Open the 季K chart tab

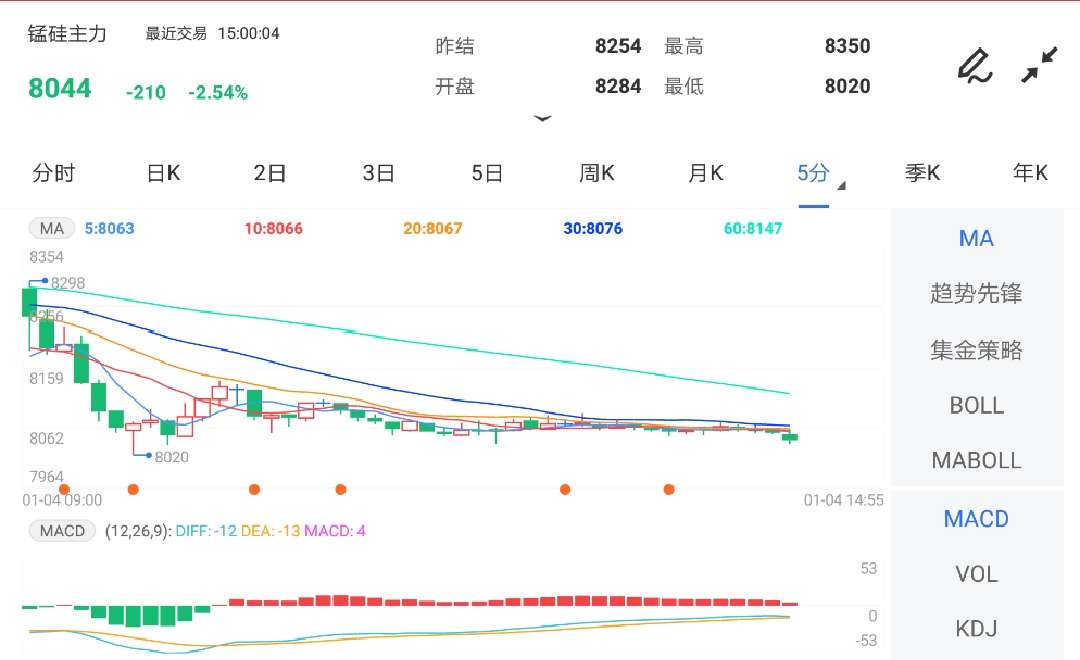coord(922,173)
